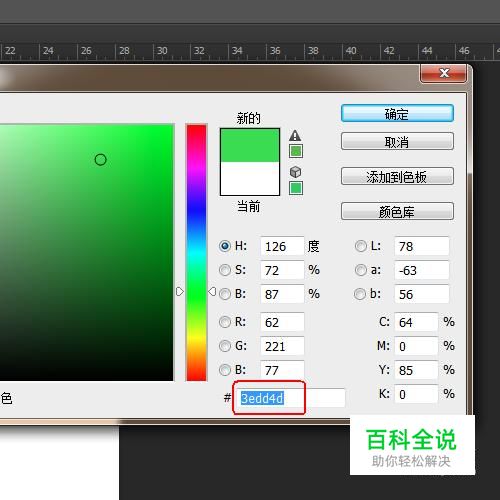Image resolution: width=500 pixels, height=500 pixels.
Task: Click the G field showing 221
Action: tap(282, 346)
